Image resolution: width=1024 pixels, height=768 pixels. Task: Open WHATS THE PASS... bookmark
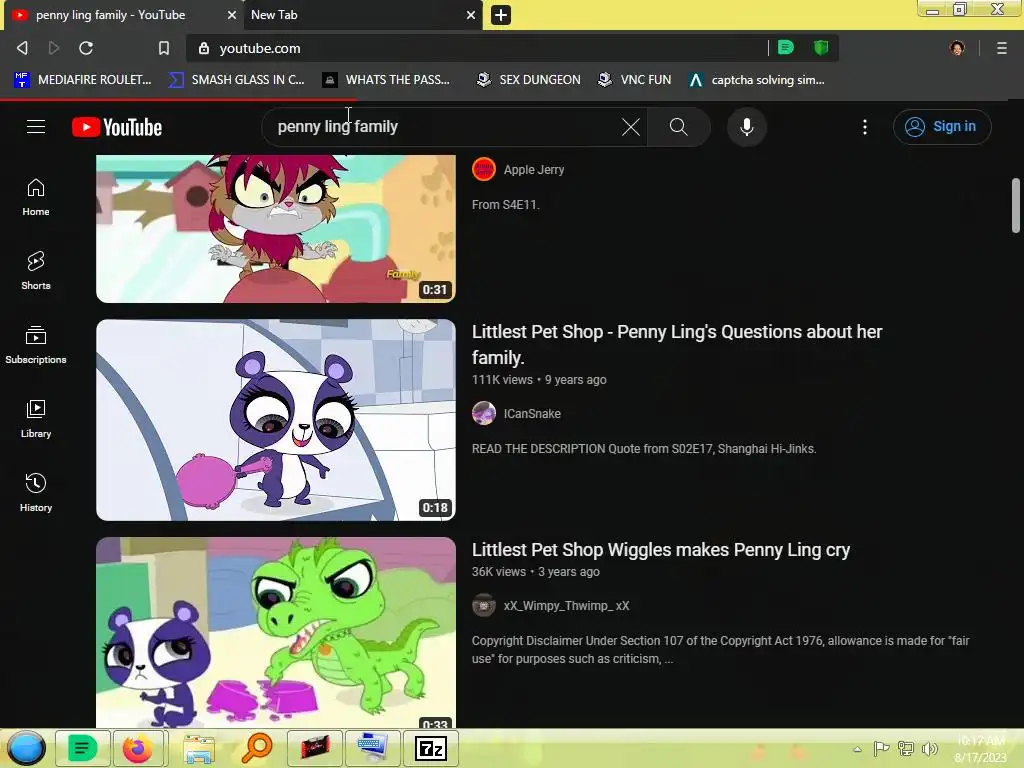coord(386,80)
